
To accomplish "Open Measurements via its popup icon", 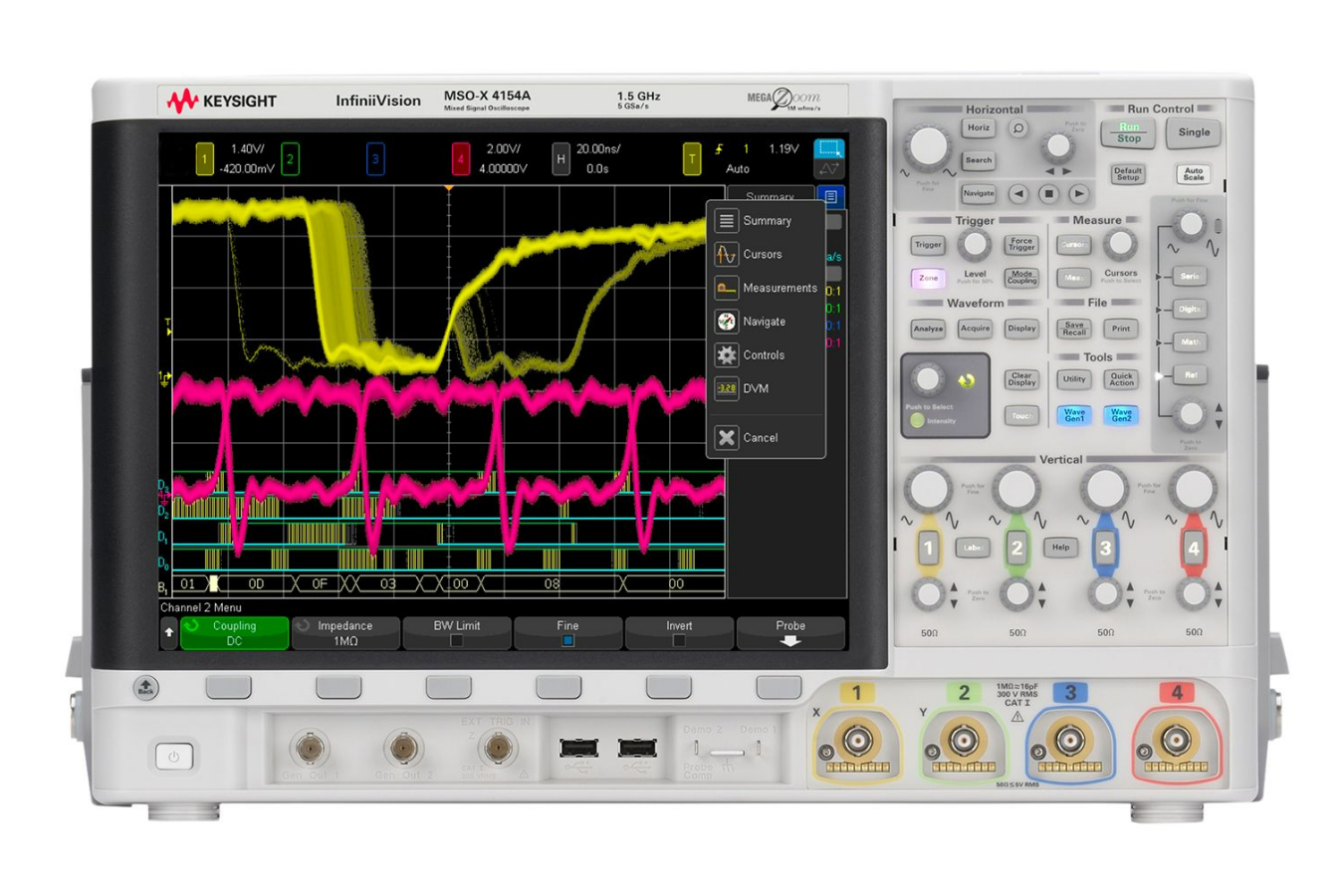I will tap(727, 288).
